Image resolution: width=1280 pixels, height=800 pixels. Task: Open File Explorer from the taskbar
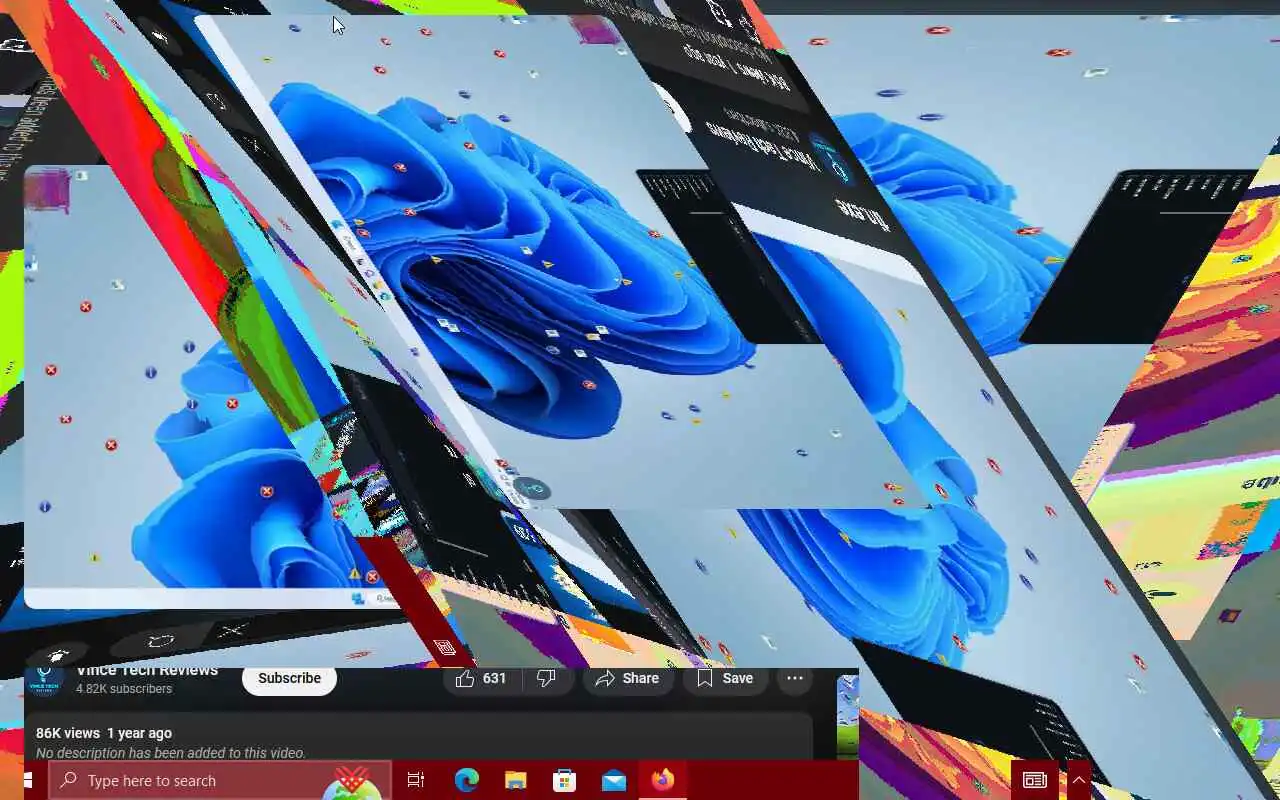(515, 780)
